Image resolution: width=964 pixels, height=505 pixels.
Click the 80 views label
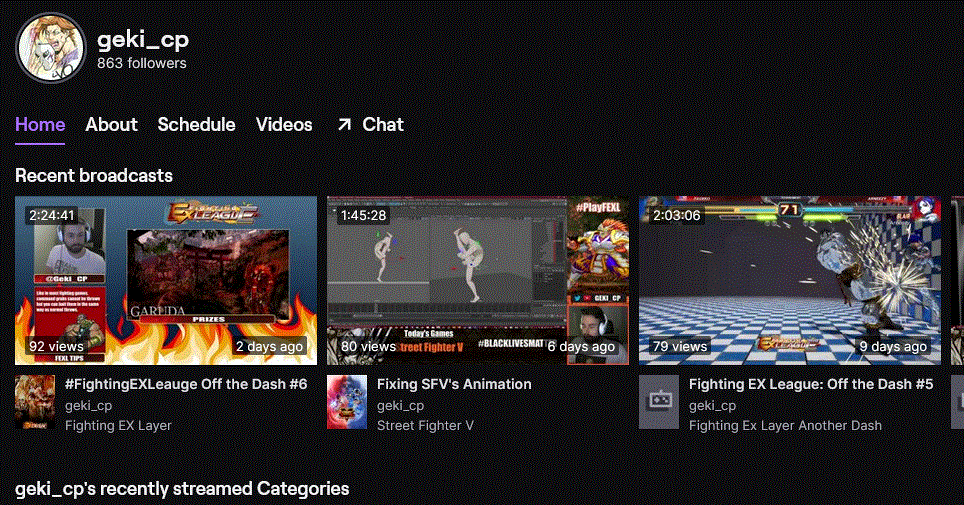tap(368, 346)
